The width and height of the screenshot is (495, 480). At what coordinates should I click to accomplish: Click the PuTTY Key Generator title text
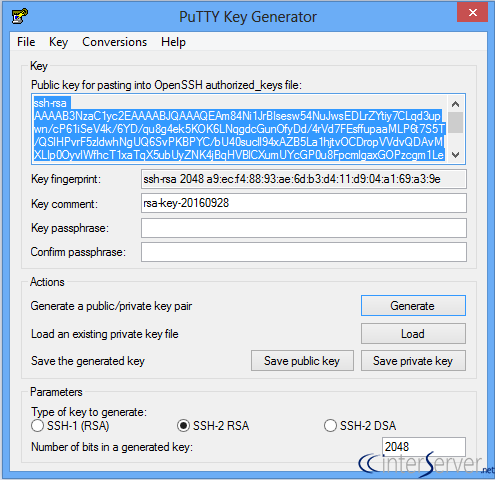tap(248, 17)
